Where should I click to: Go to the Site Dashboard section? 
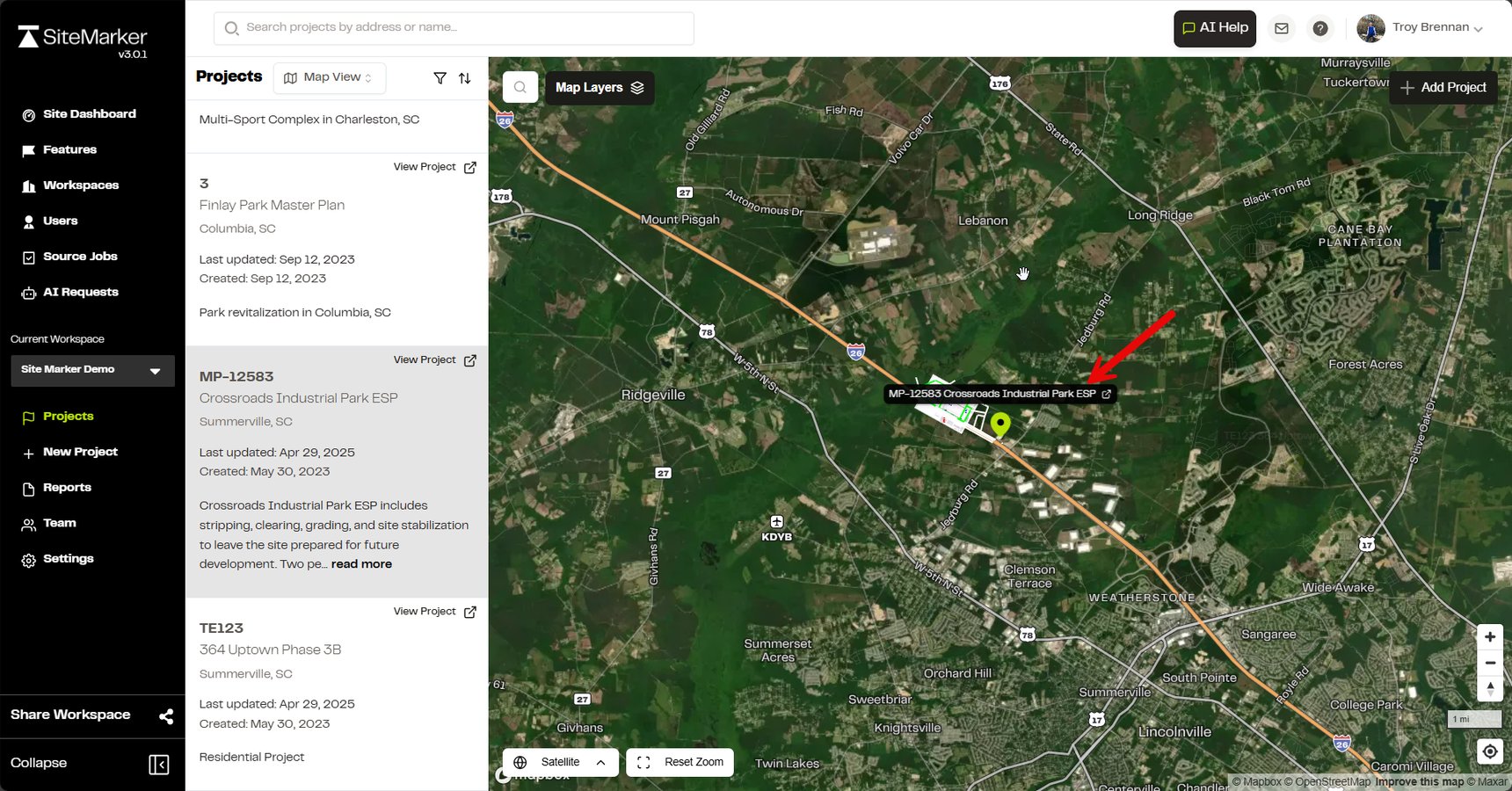tap(89, 114)
